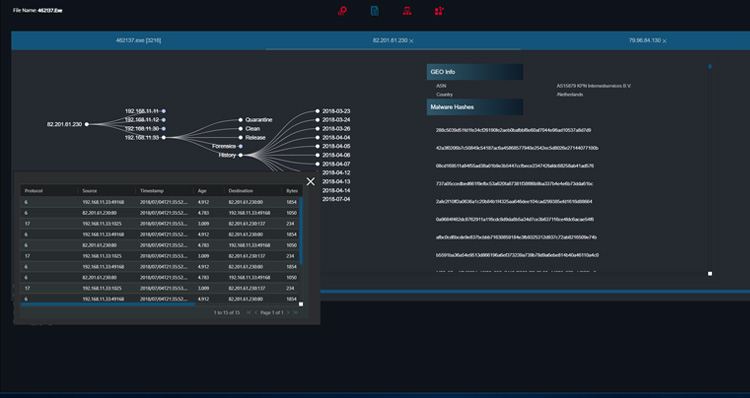The image size is (750, 398).
Task: Select the hash starting with b5591ba
Action: [x=517, y=255]
